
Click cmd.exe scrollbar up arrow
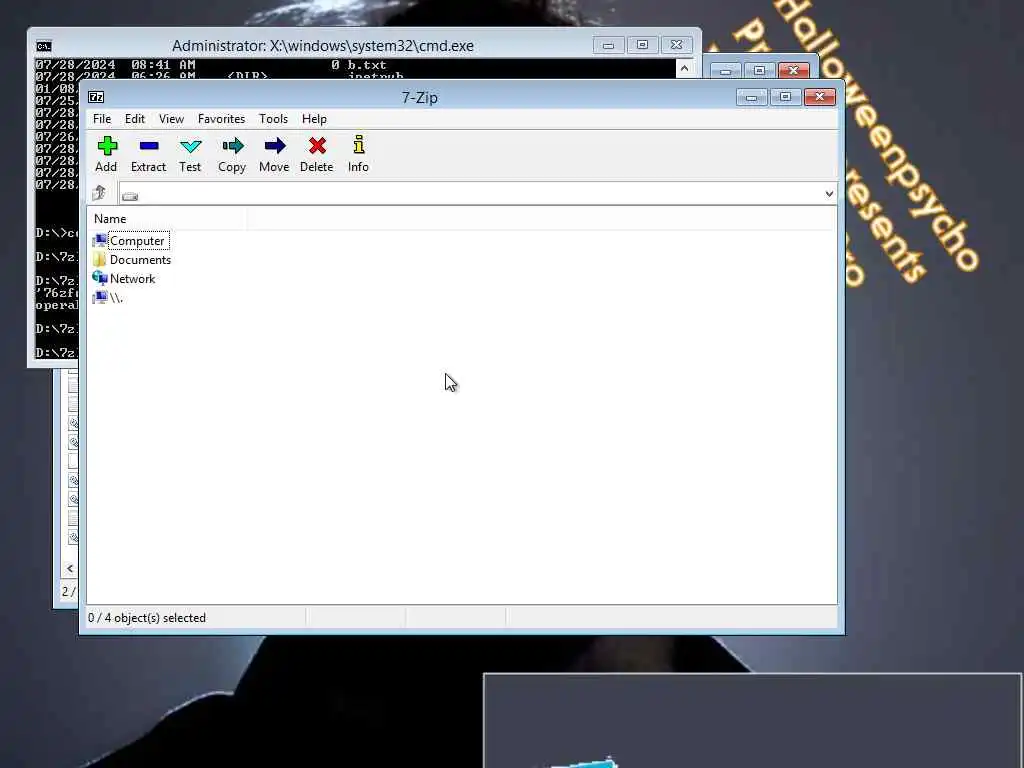click(x=684, y=68)
